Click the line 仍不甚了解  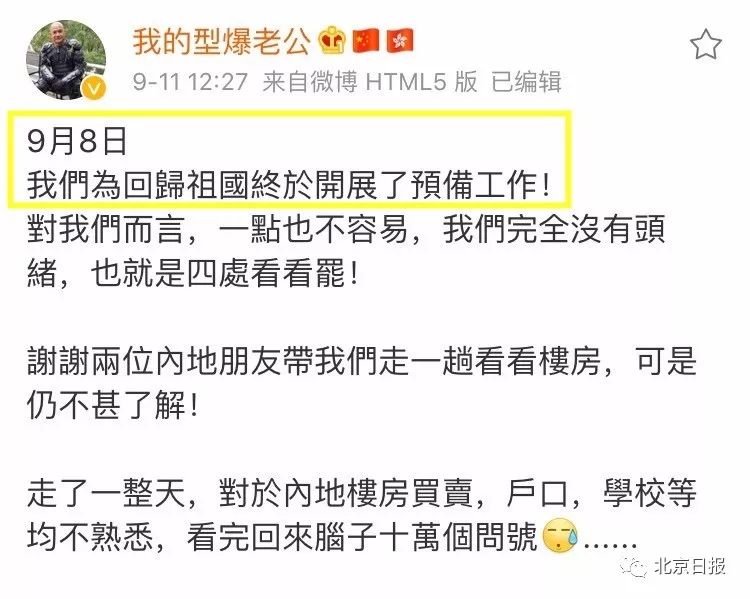pyautogui.click(x=112, y=405)
